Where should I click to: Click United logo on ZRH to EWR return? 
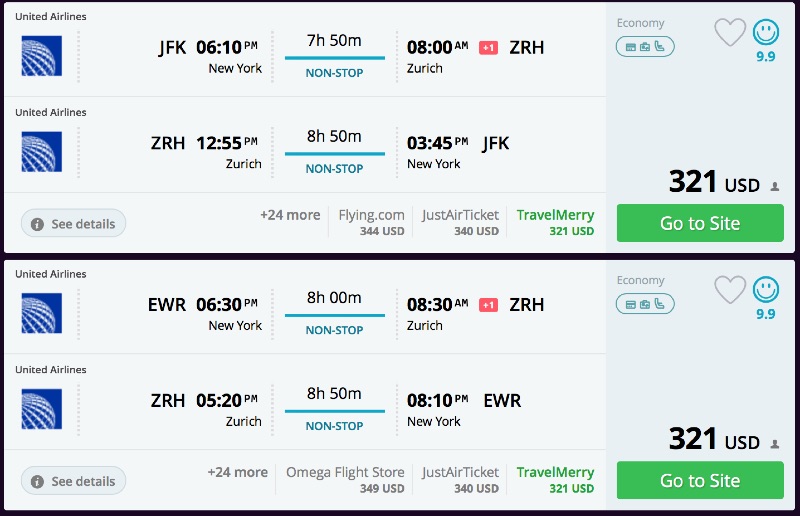(x=42, y=409)
